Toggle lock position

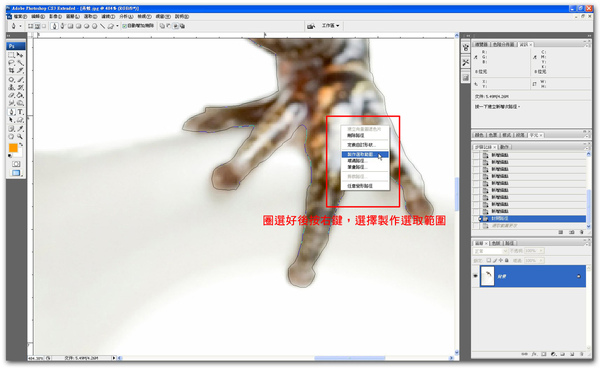point(501,260)
